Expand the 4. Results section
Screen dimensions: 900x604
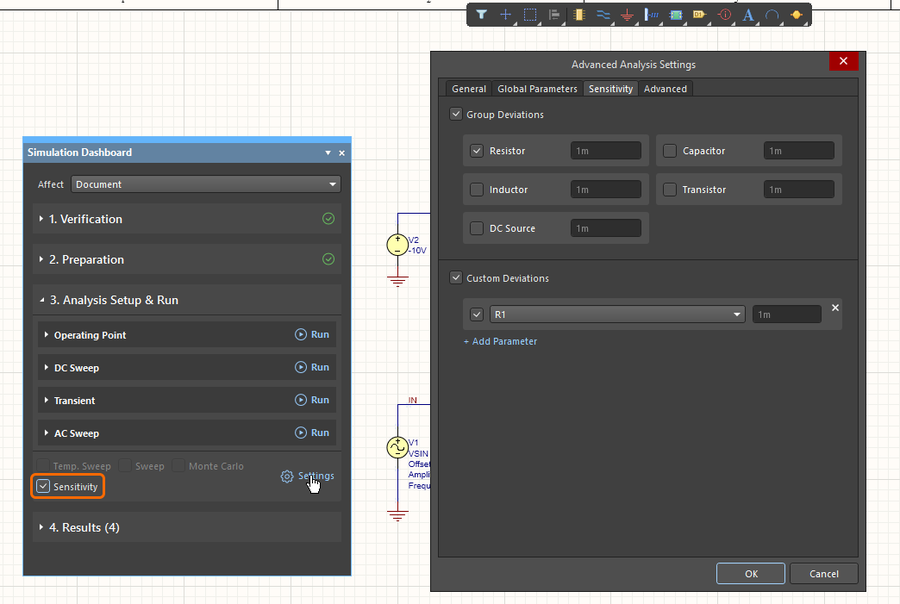point(84,527)
